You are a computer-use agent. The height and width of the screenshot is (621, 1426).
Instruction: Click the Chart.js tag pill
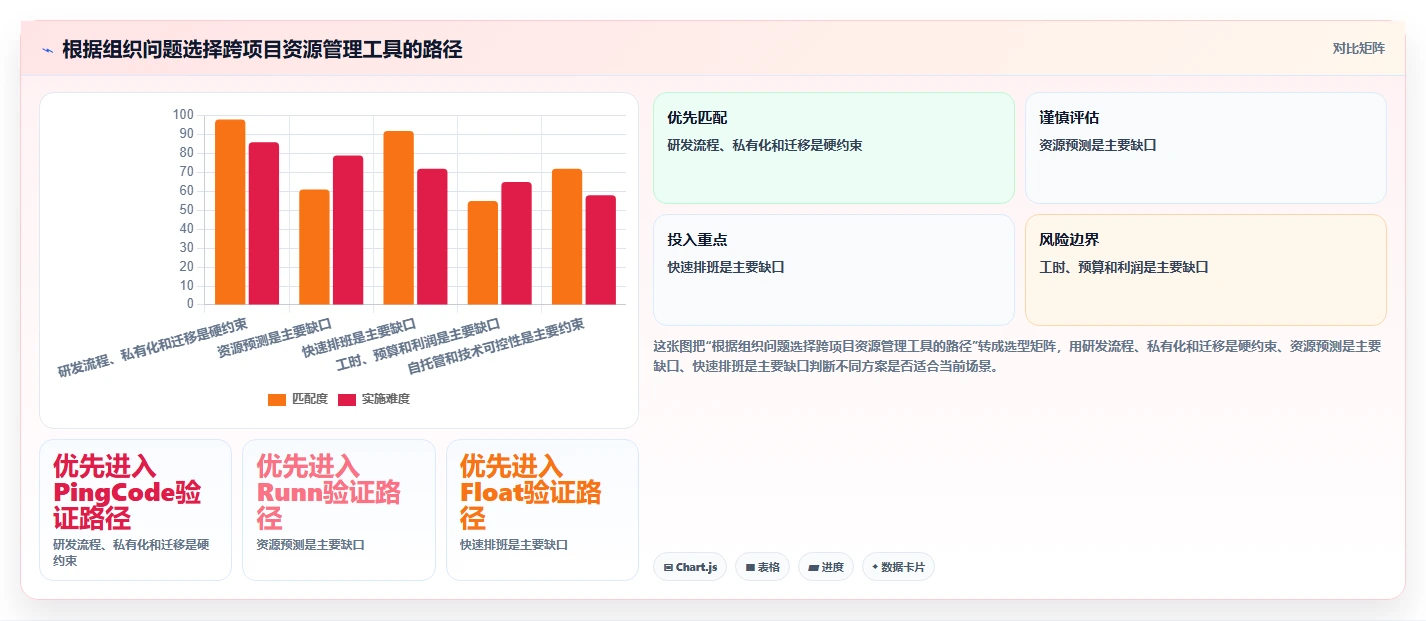690,567
